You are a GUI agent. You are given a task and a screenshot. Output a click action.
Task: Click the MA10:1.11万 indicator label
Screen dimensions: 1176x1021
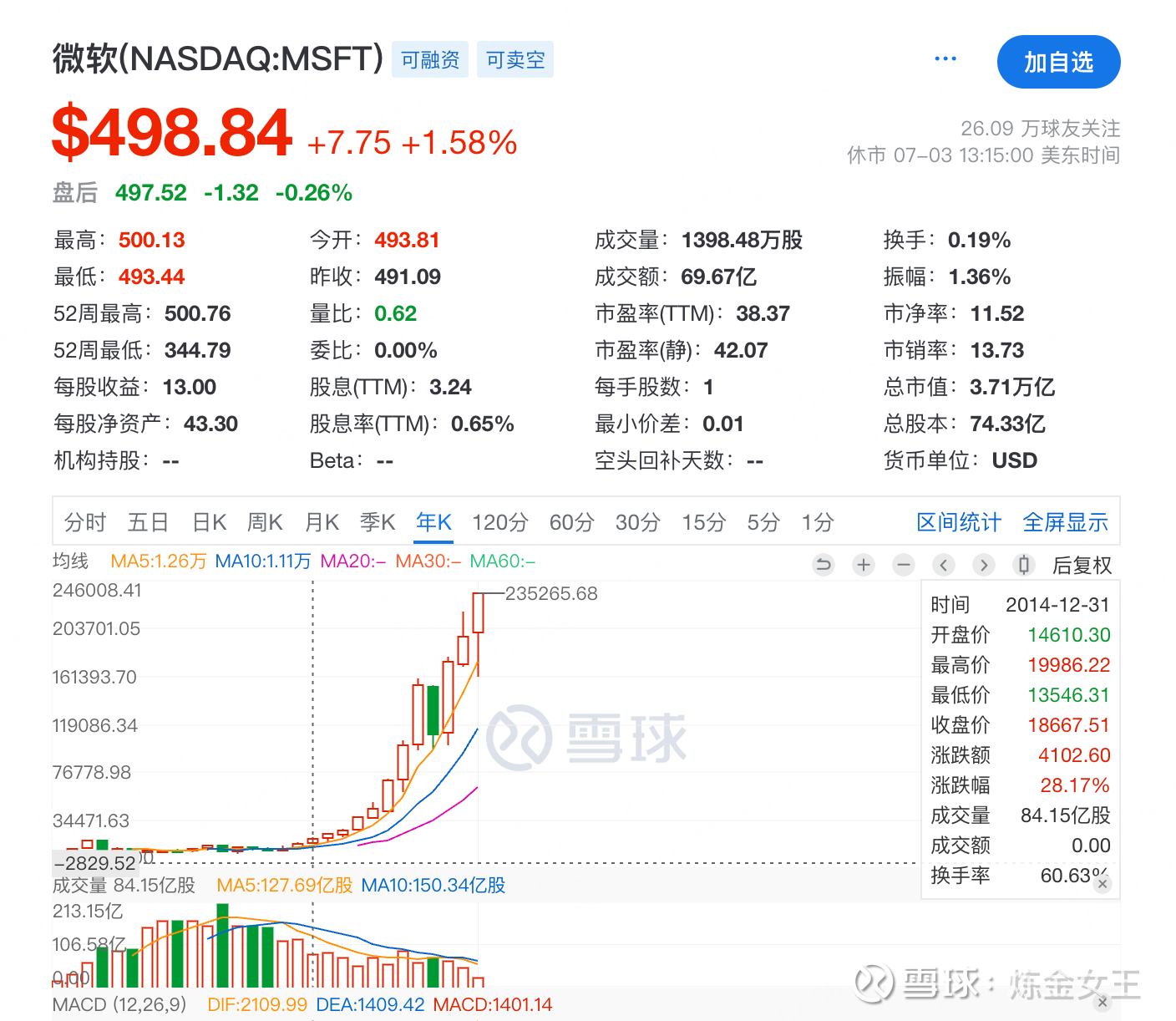click(x=263, y=561)
